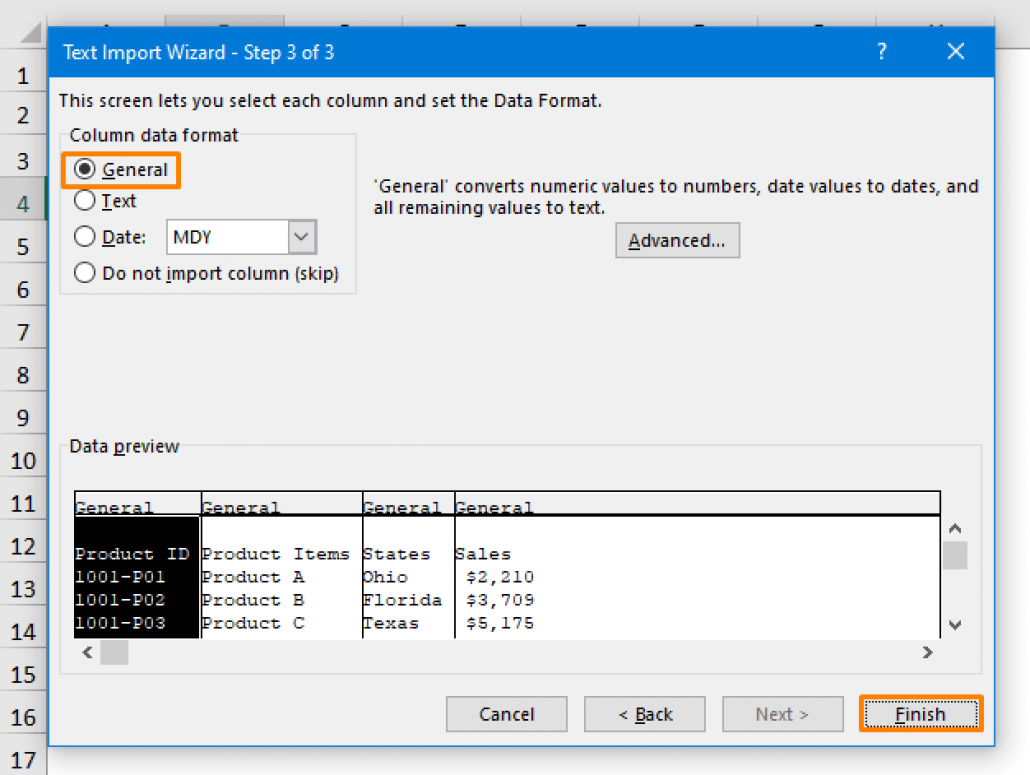Image resolution: width=1030 pixels, height=775 pixels.
Task: Select the General data format option
Action: point(85,170)
